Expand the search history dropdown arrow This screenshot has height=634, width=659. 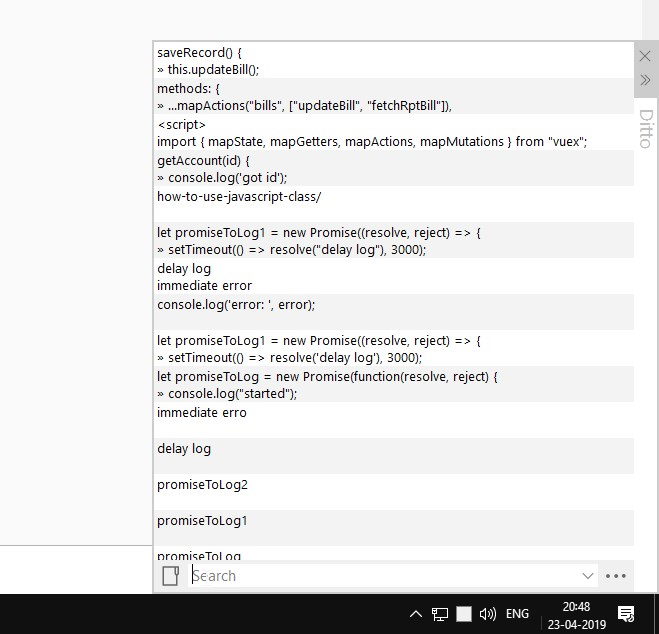587,576
